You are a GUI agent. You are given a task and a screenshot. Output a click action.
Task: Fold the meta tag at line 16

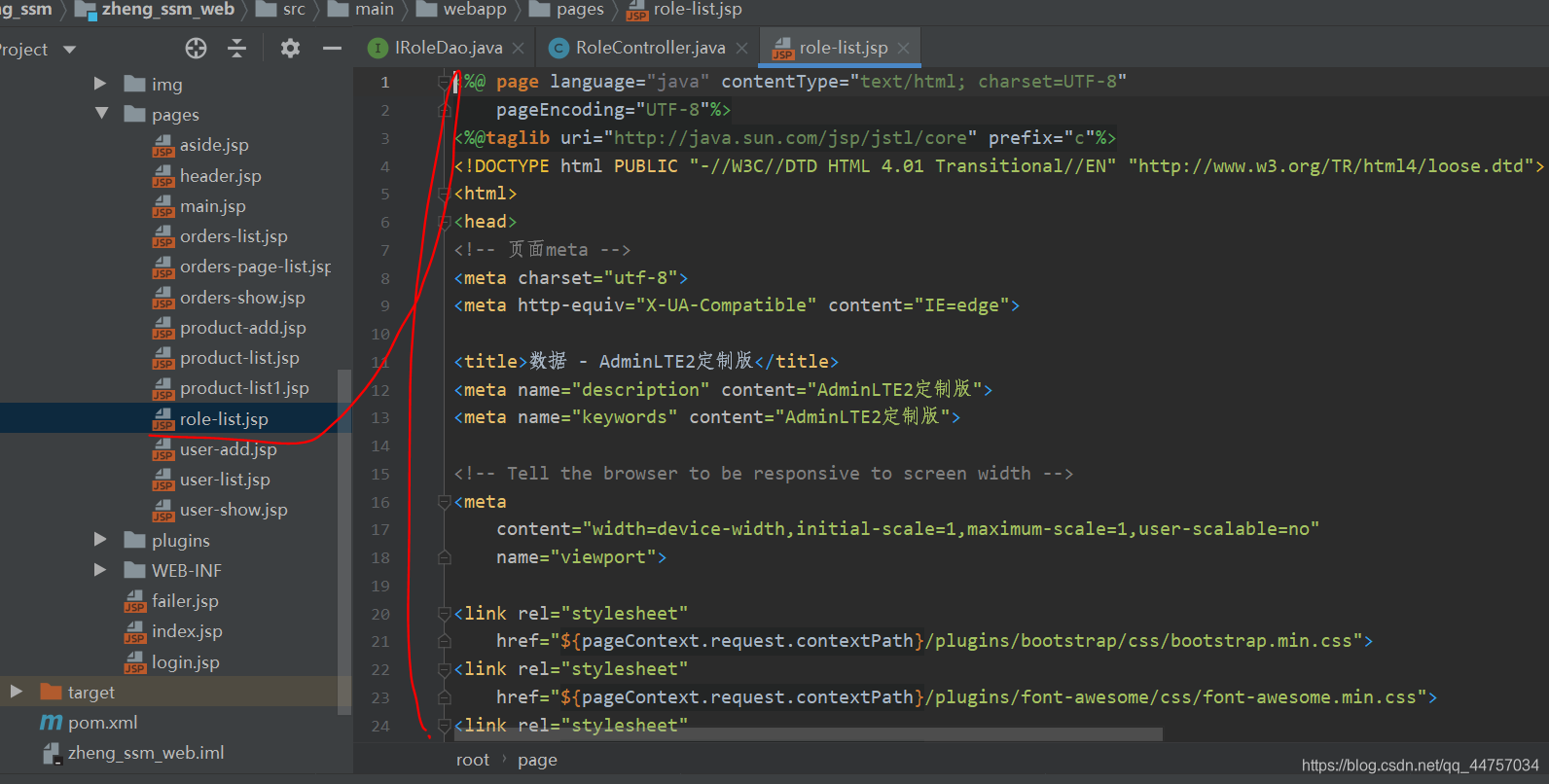pyautogui.click(x=445, y=502)
